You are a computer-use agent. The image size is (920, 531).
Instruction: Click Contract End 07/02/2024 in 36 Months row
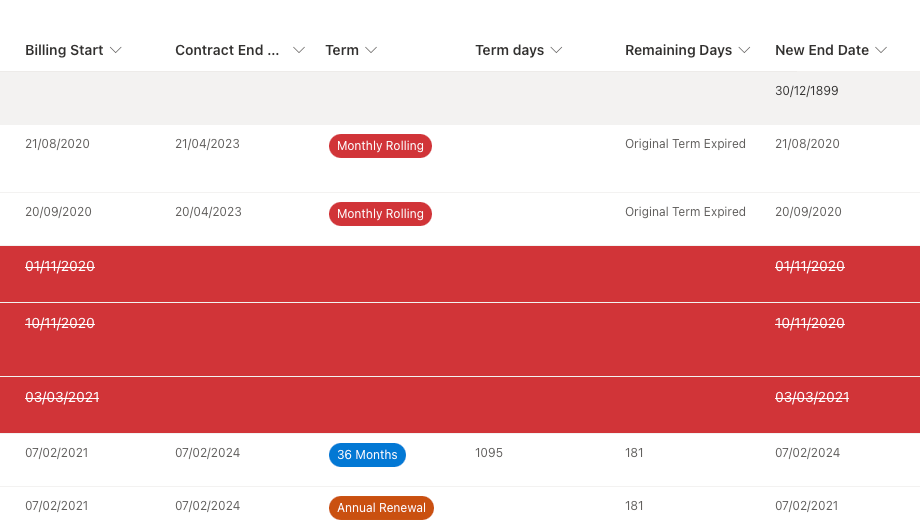pos(207,453)
